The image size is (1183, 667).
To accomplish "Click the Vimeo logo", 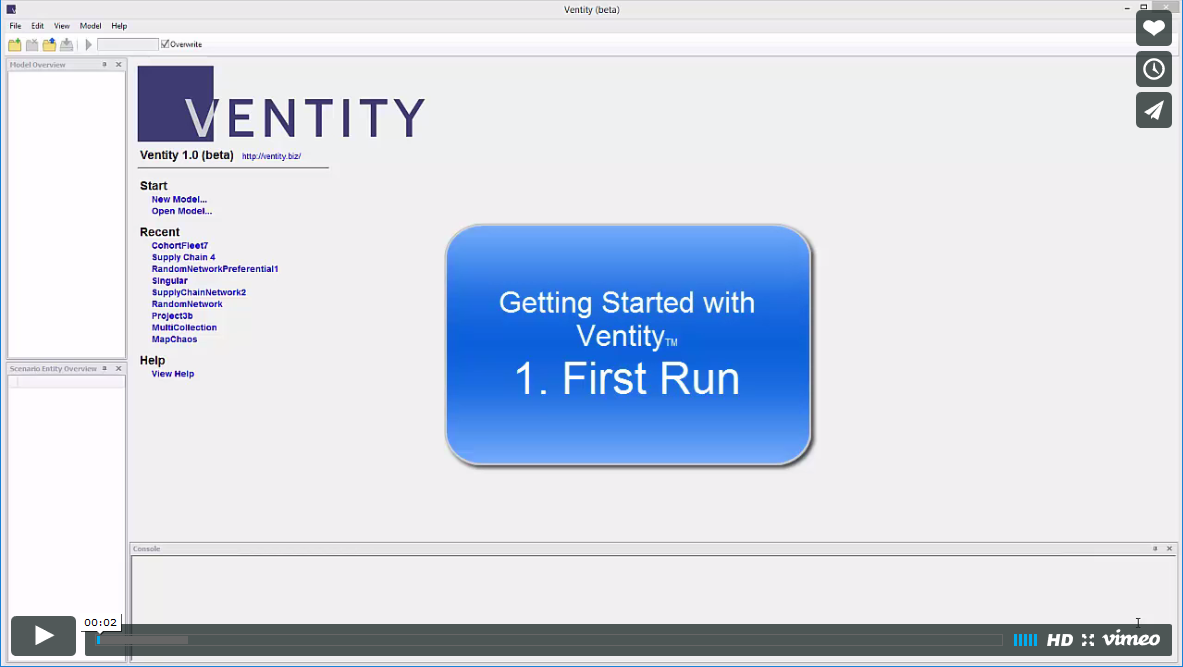I will [x=1131, y=639].
